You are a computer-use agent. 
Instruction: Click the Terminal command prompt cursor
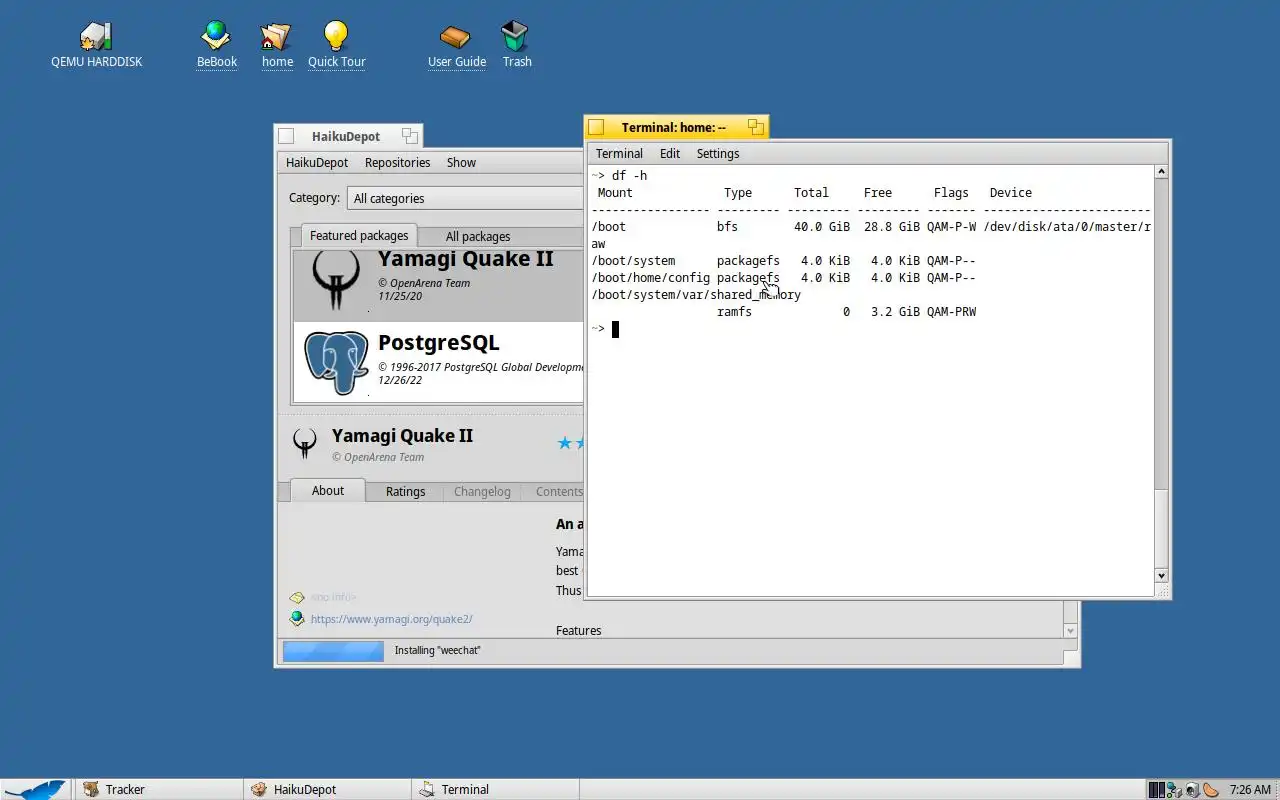point(615,329)
